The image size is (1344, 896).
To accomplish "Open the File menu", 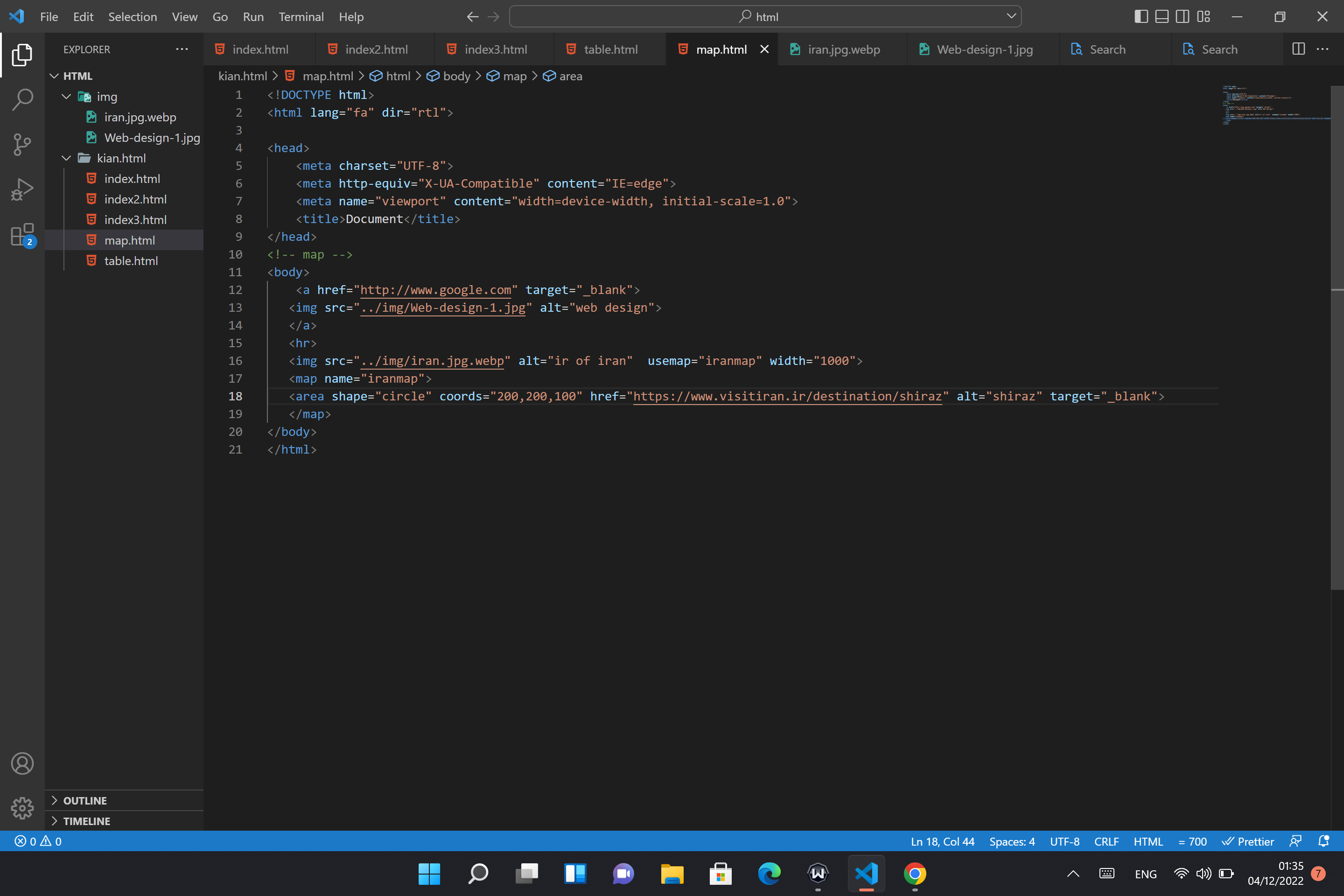I will [49, 17].
